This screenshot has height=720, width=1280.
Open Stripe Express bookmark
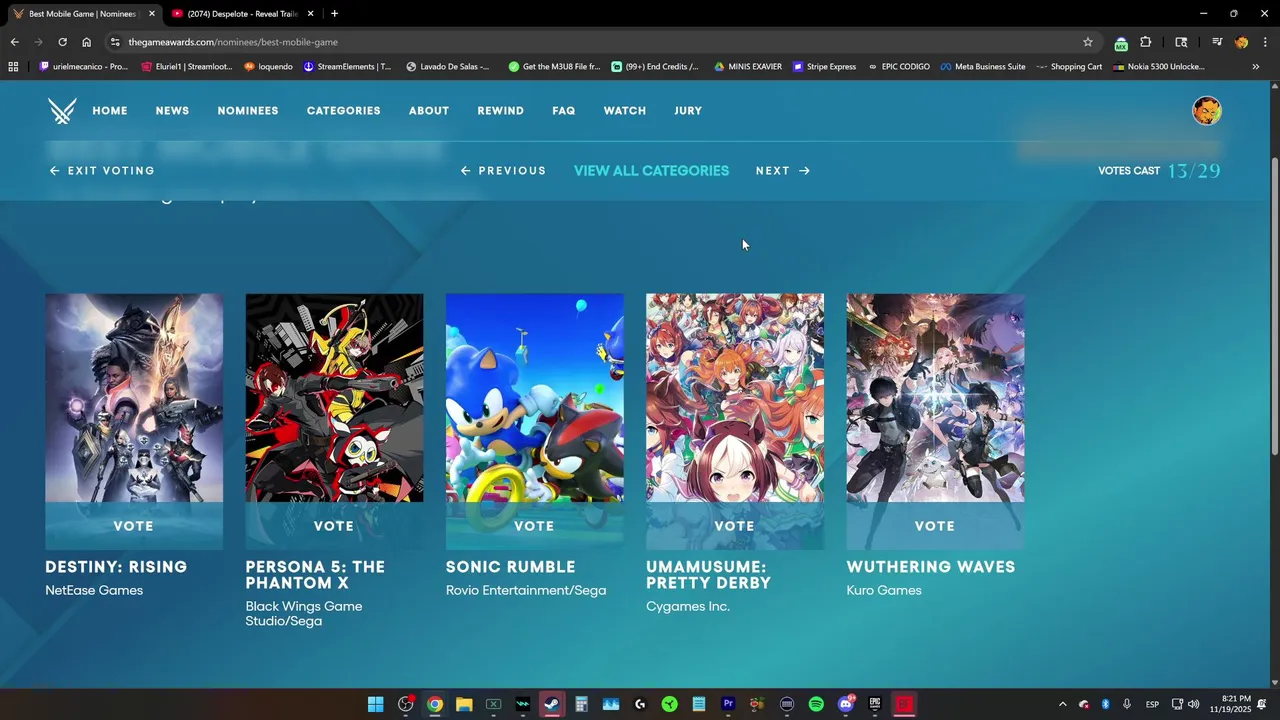[824, 67]
